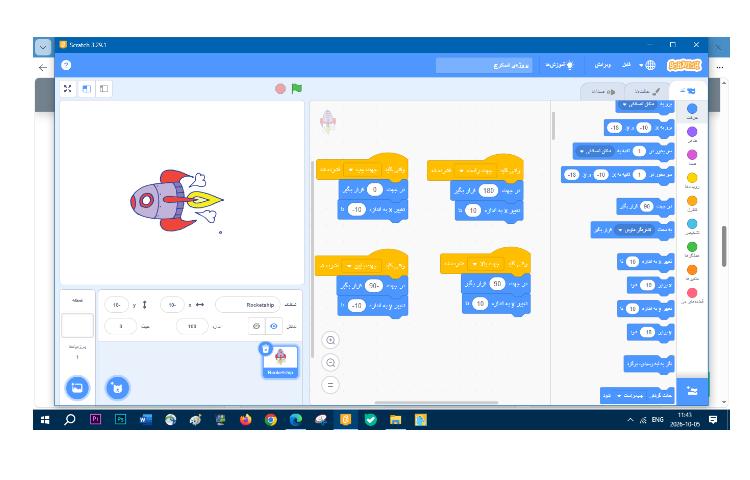The image size is (750, 480).
Task: Open the globe language menu
Action: click(647, 65)
